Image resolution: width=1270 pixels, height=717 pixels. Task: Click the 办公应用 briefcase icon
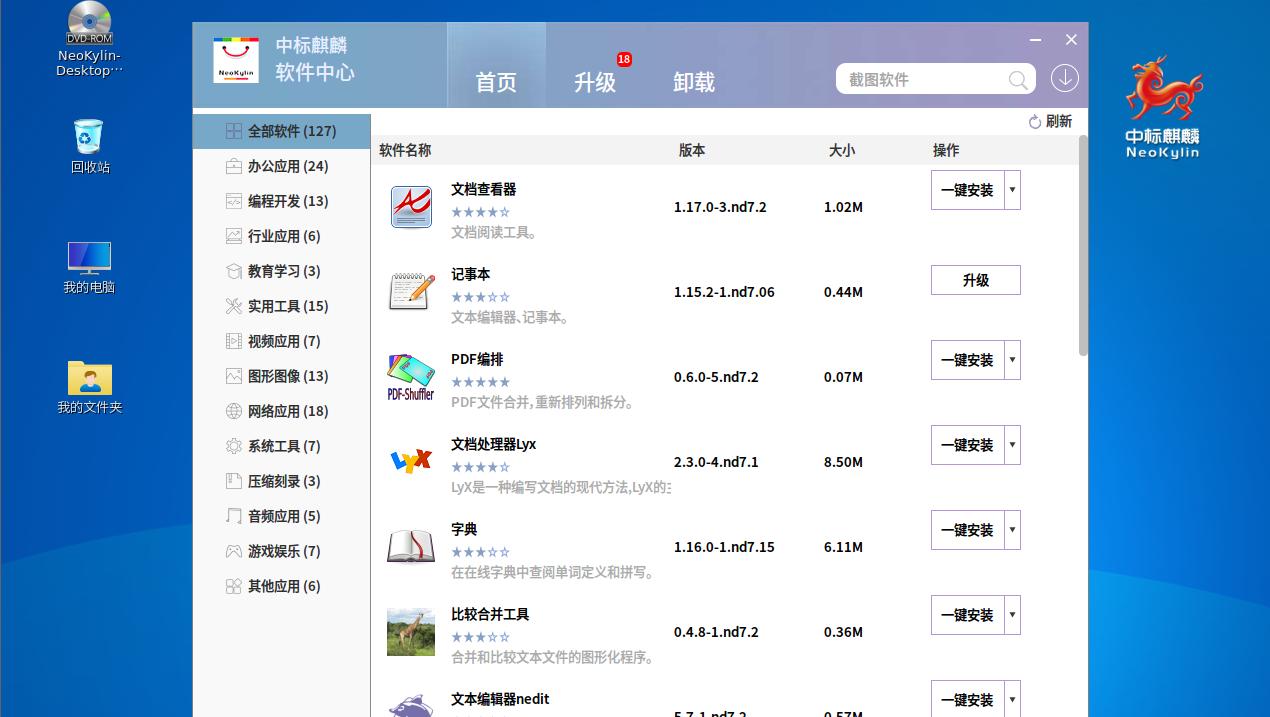[233, 166]
